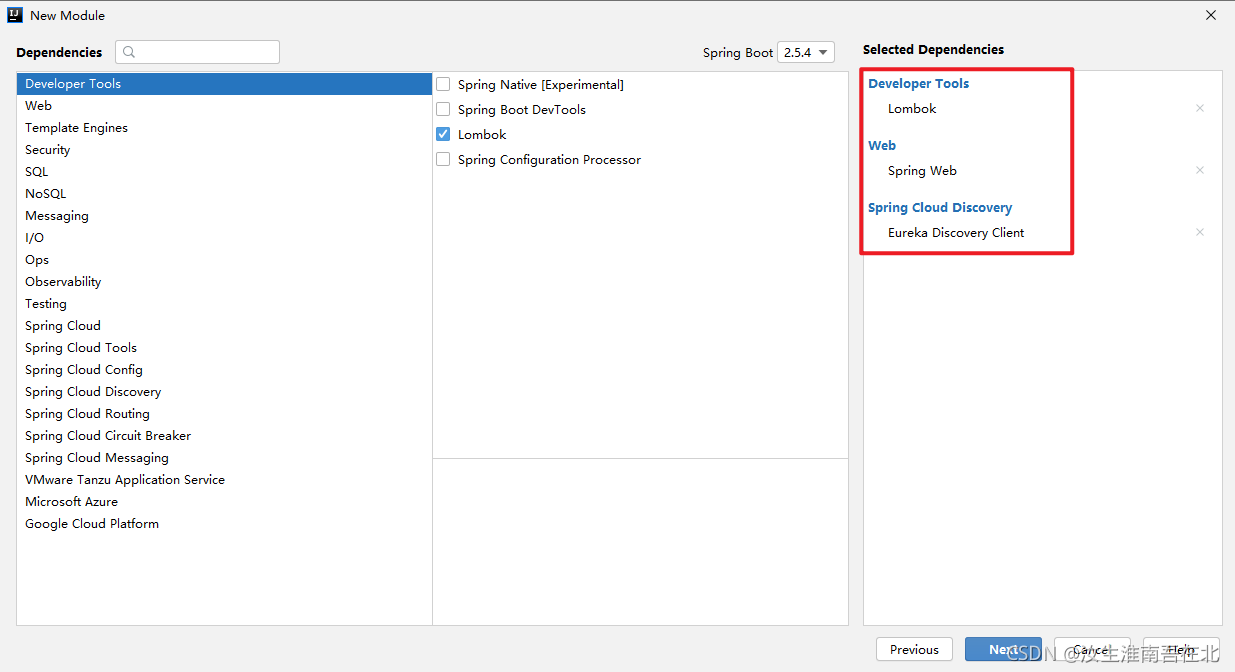Viewport: 1235px width, 672px height.
Task: Open the Spring Boot version dropdown
Action: pos(806,52)
